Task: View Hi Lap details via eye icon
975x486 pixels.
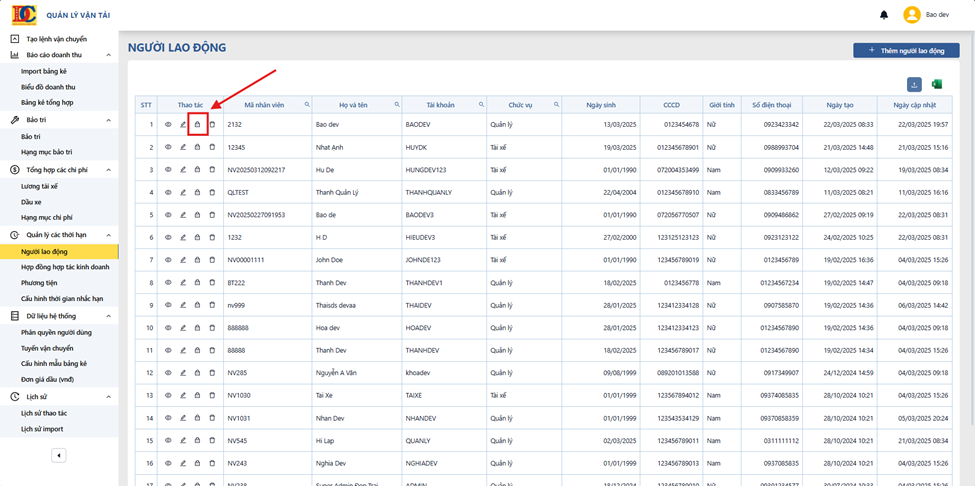Action: coord(168,441)
